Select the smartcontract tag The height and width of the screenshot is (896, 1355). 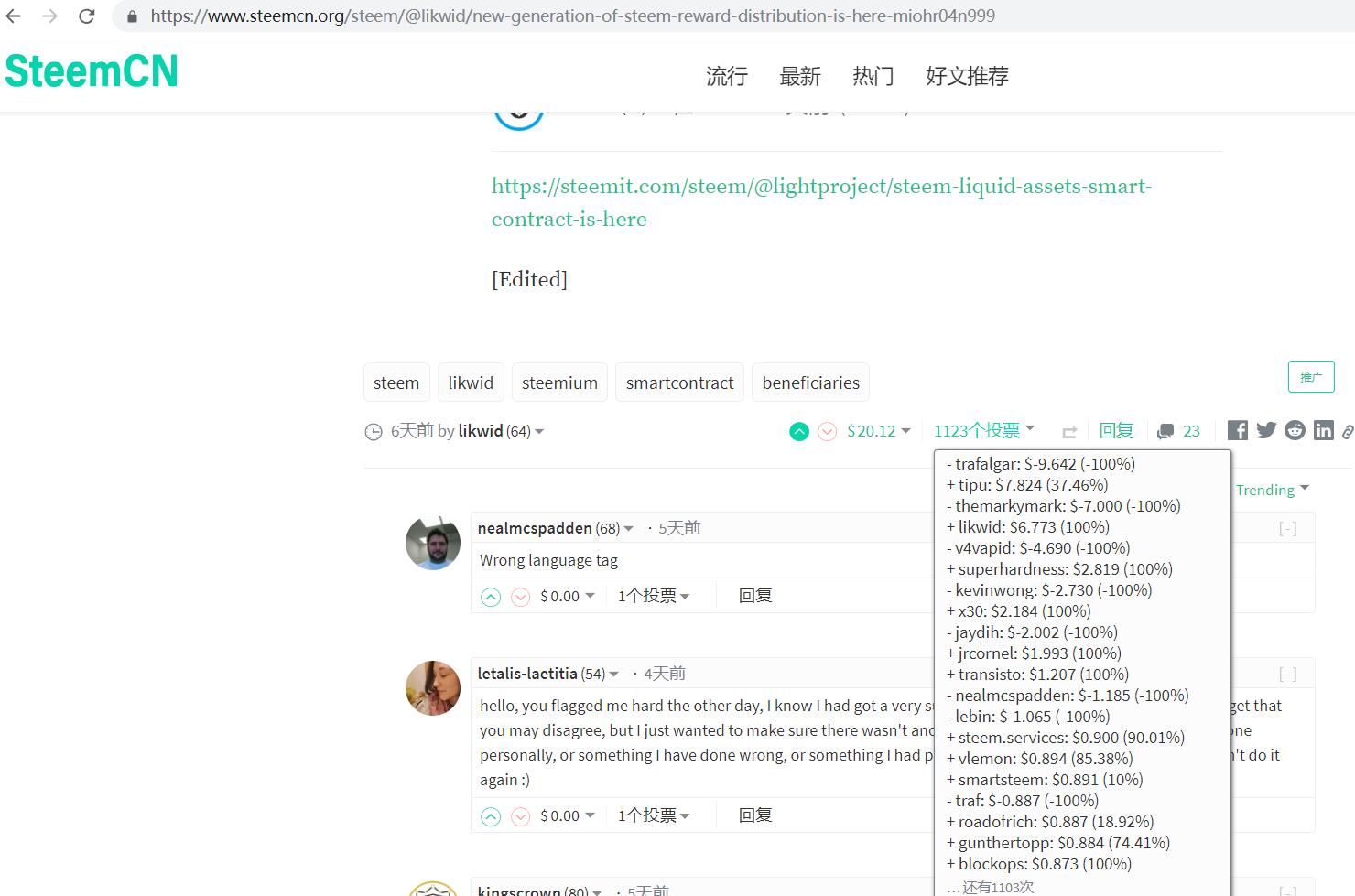click(679, 383)
